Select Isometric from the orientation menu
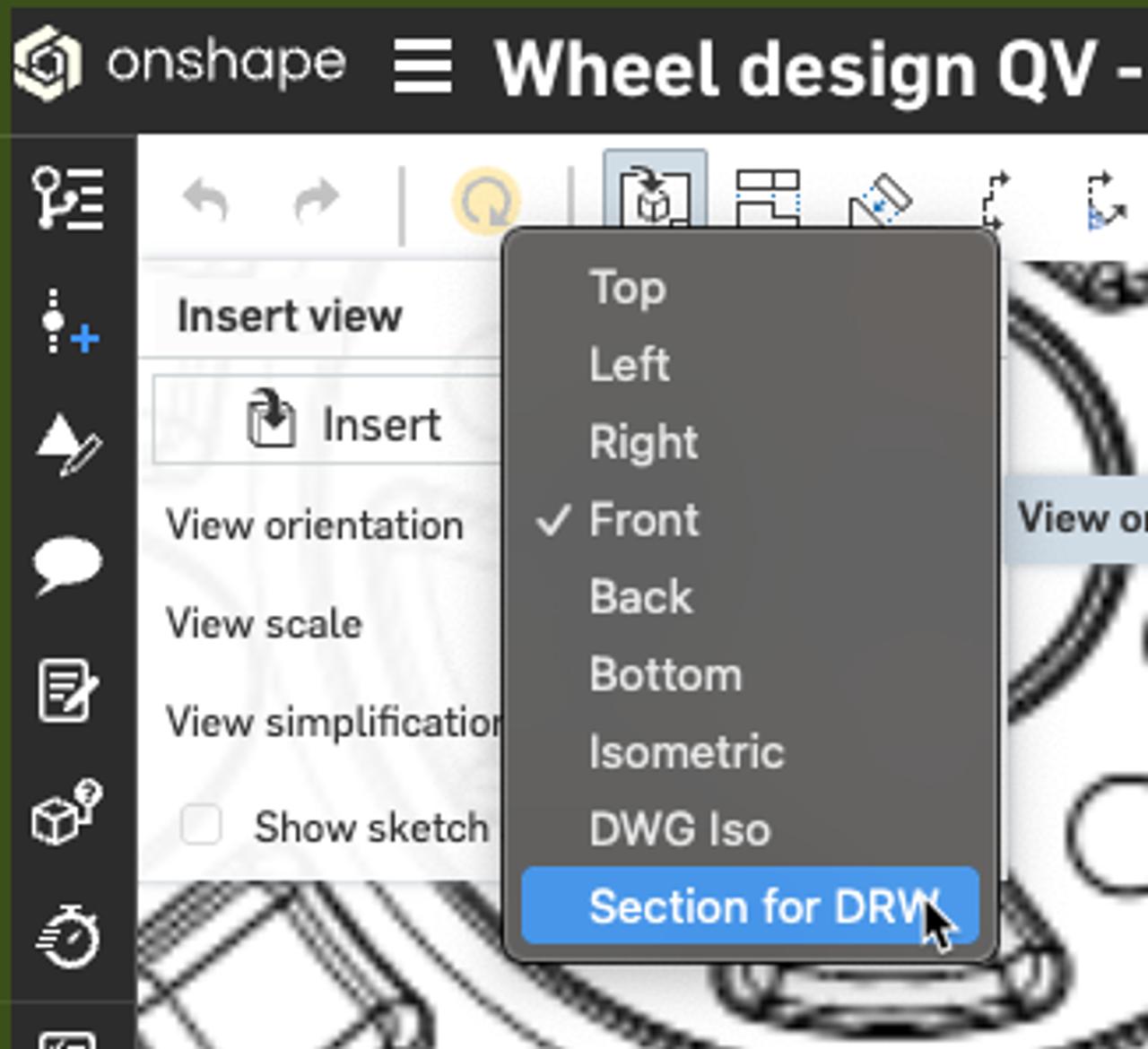 pos(684,751)
